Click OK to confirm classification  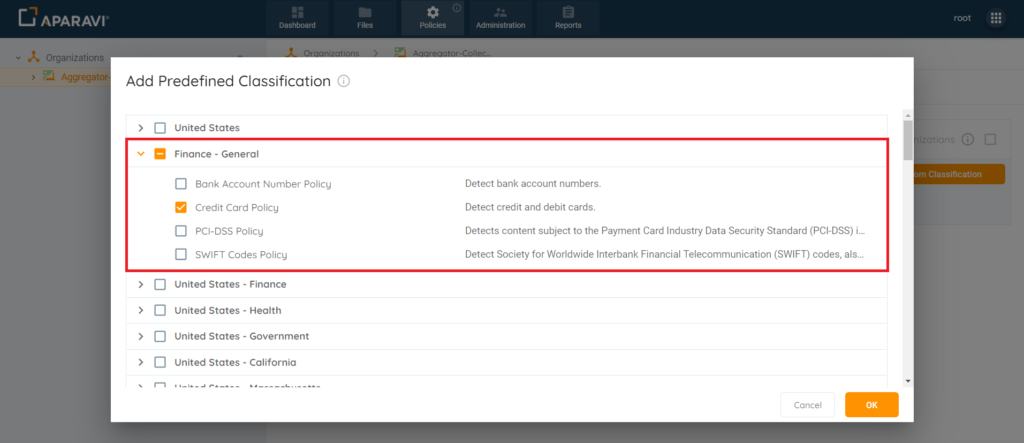tap(872, 405)
